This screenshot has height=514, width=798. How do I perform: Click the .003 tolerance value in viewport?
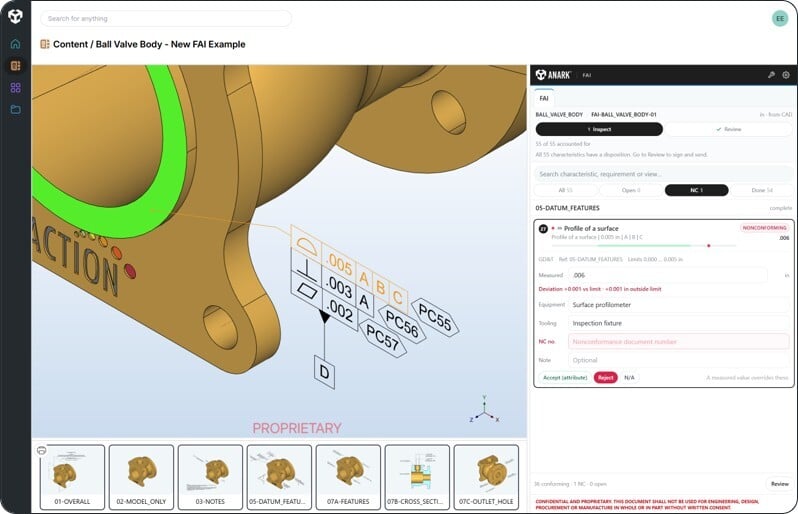[x=339, y=287]
